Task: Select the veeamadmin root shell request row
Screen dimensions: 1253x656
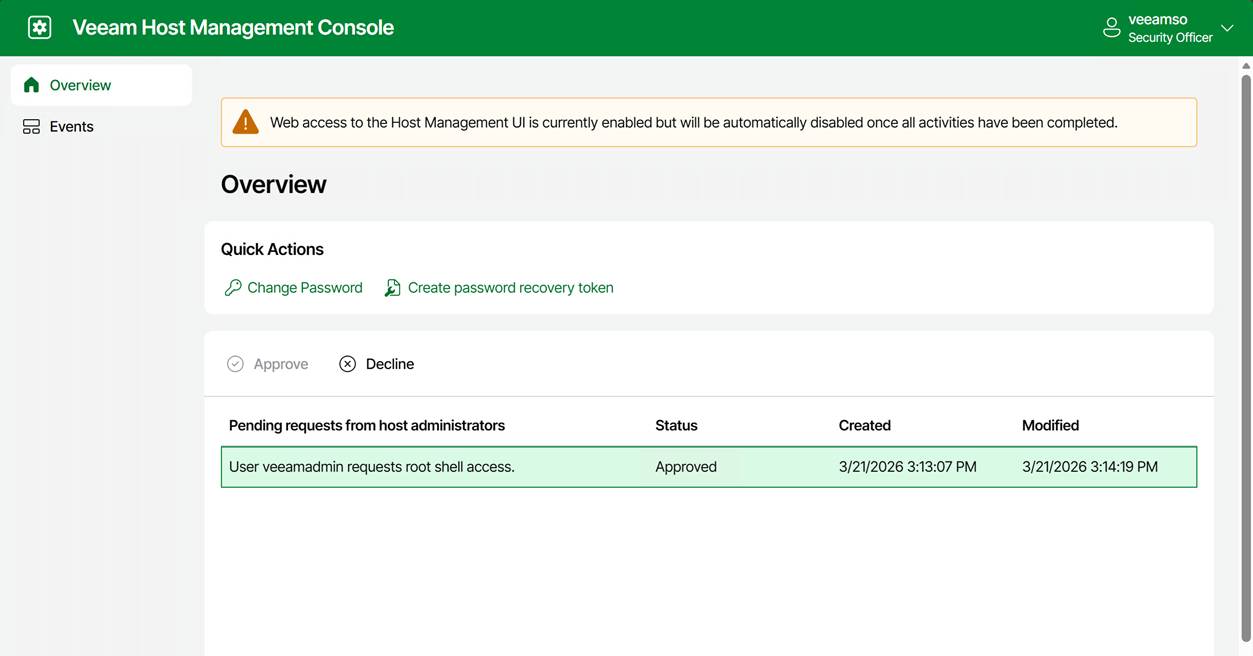Action: coord(430,467)
